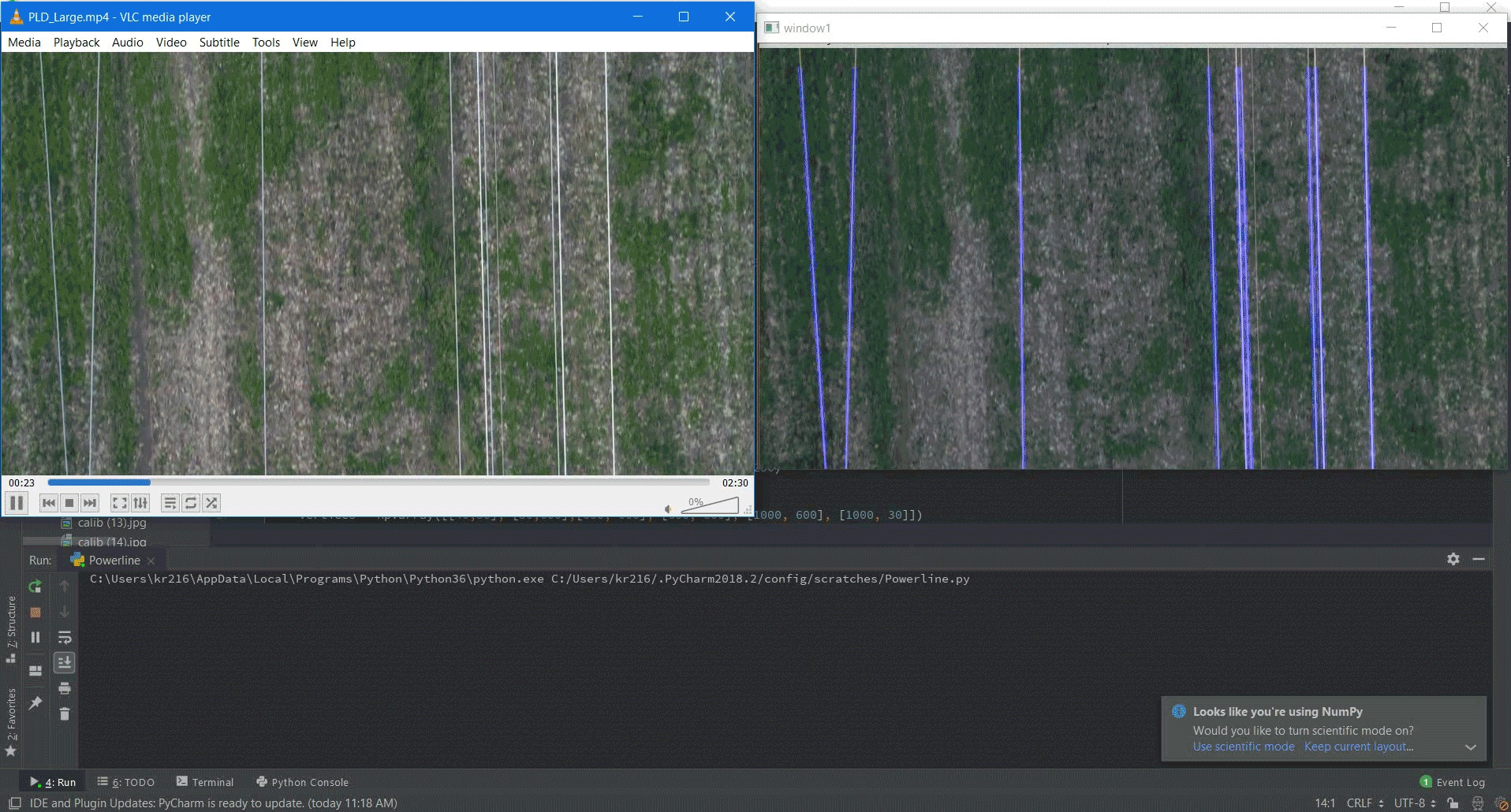This screenshot has height=812, width=1511.
Task: Close the Powerline run tab
Action: [x=151, y=561]
